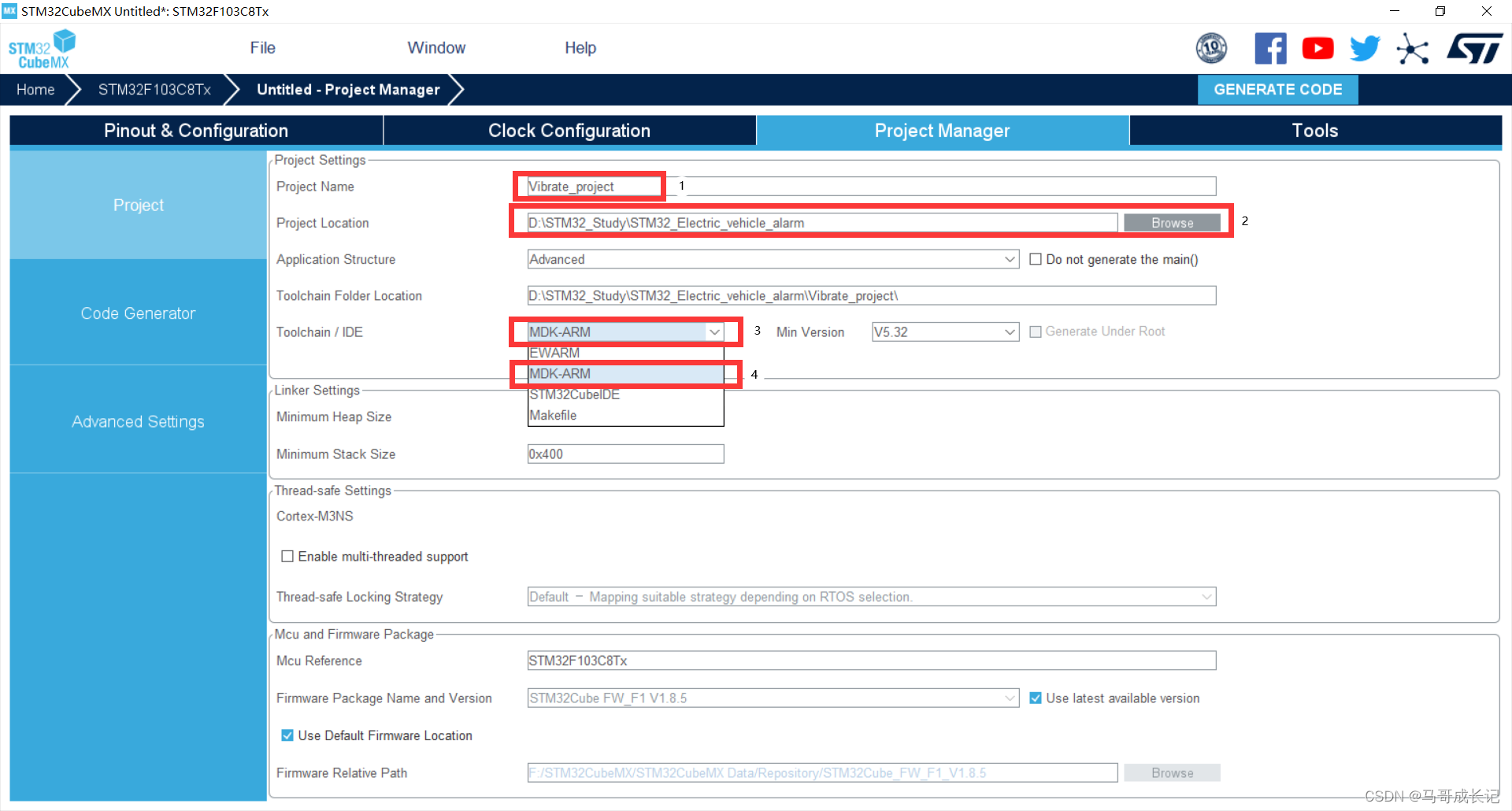The image size is (1512, 811).
Task: Open the Facebook icon link
Action: tap(1270, 48)
